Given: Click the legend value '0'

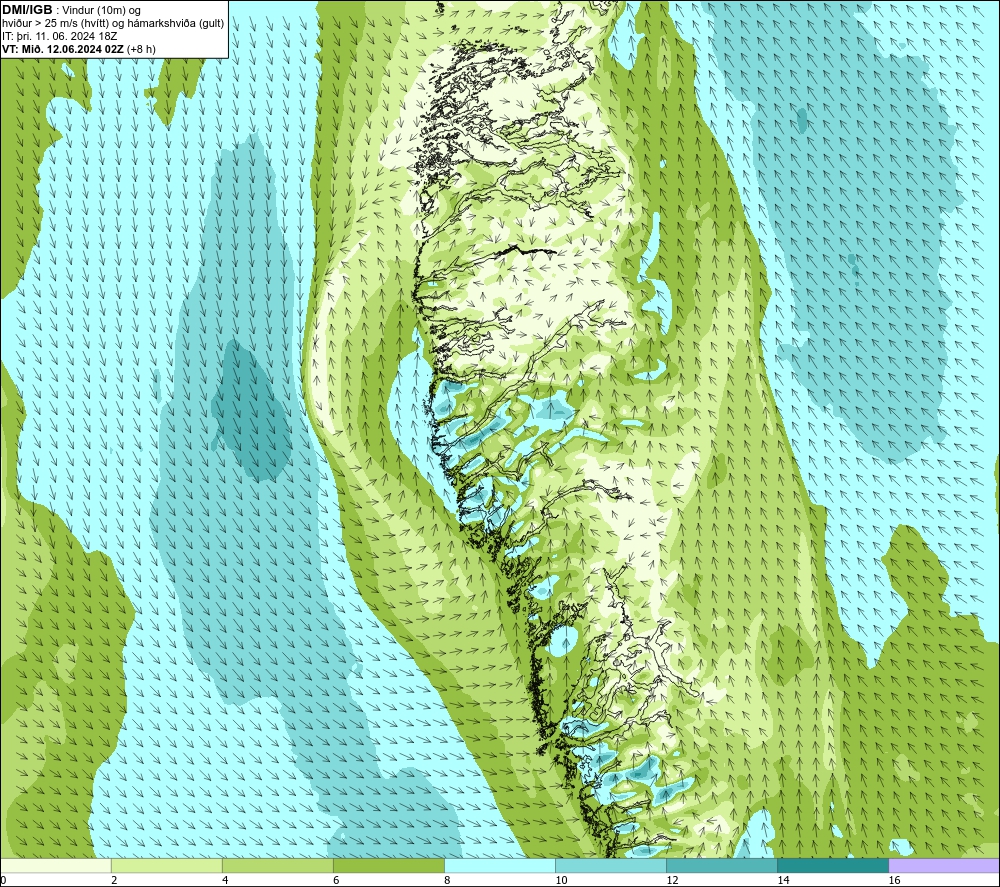Looking at the screenshot, I should click(x=4, y=881).
